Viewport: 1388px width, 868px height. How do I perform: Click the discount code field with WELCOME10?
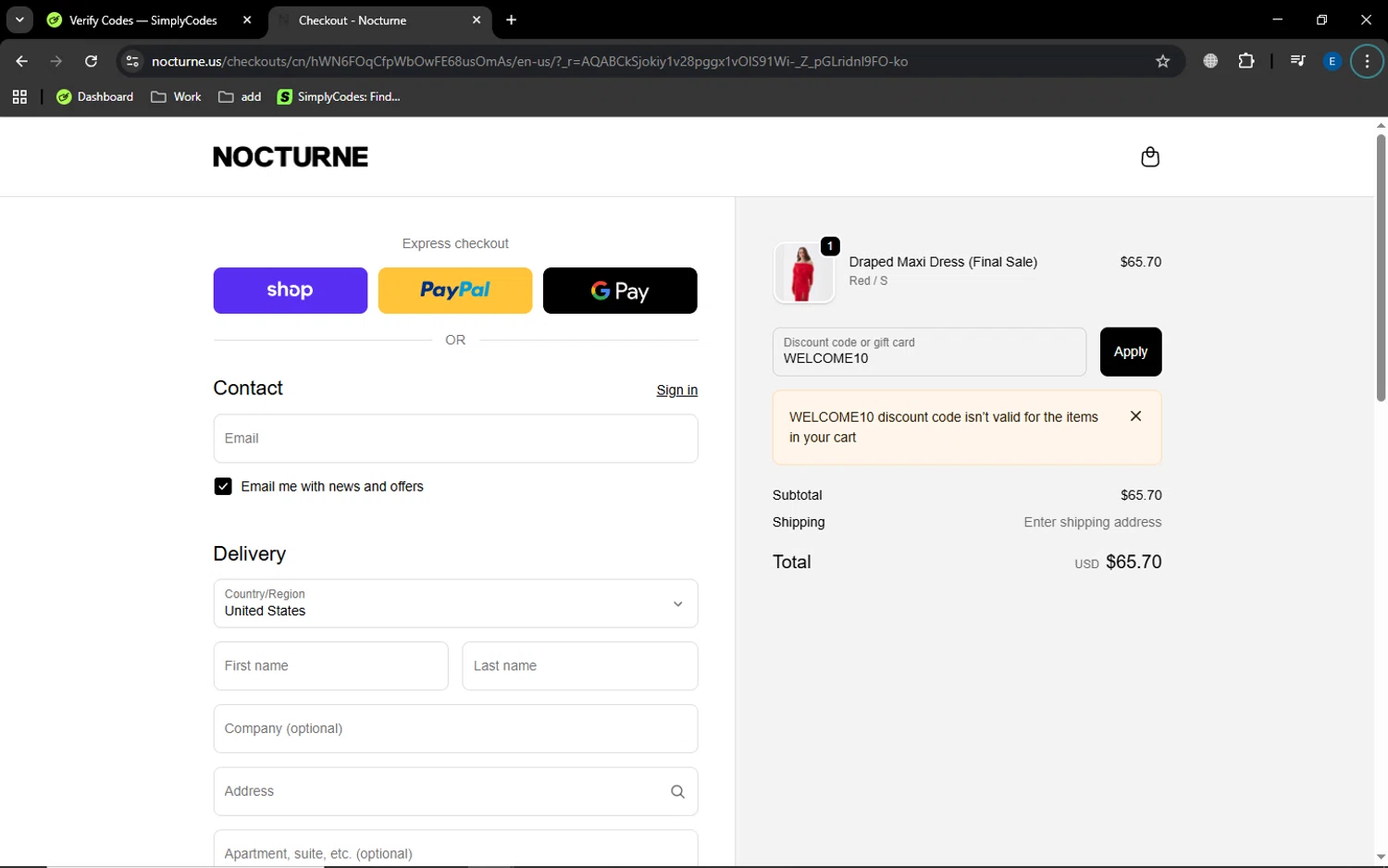pos(929,352)
